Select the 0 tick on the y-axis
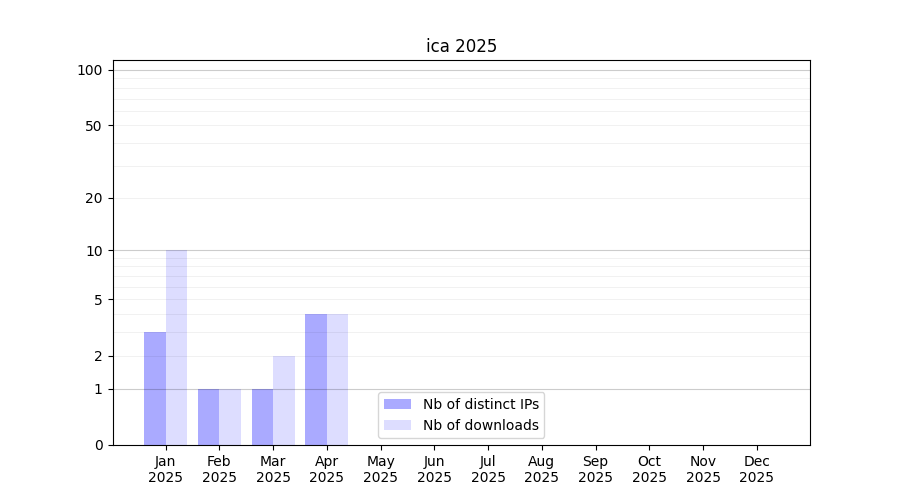900x500 pixels. tap(98, 445)
